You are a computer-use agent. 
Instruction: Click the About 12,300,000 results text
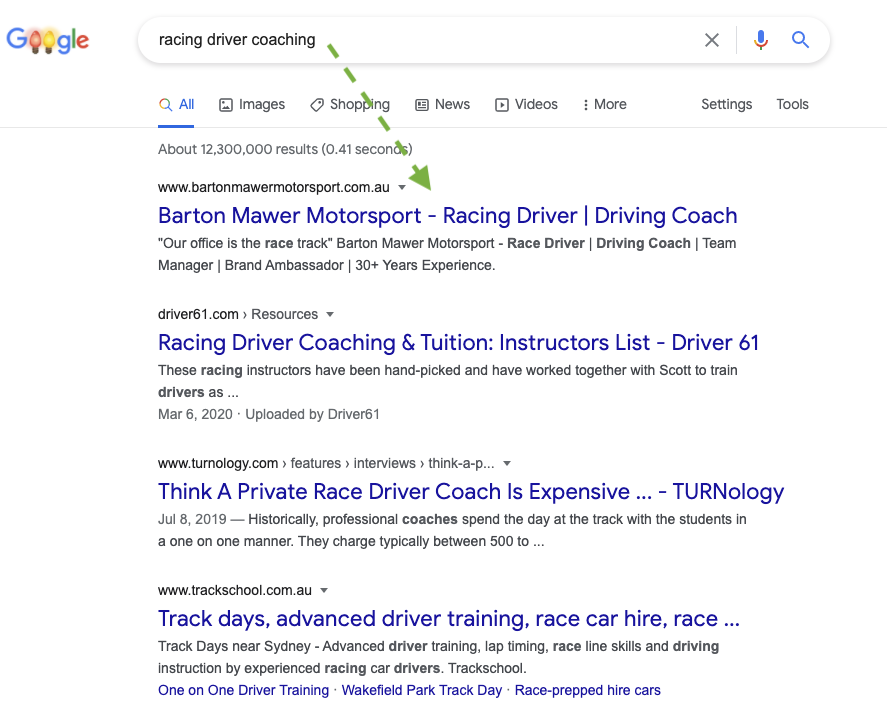(285, 149)
